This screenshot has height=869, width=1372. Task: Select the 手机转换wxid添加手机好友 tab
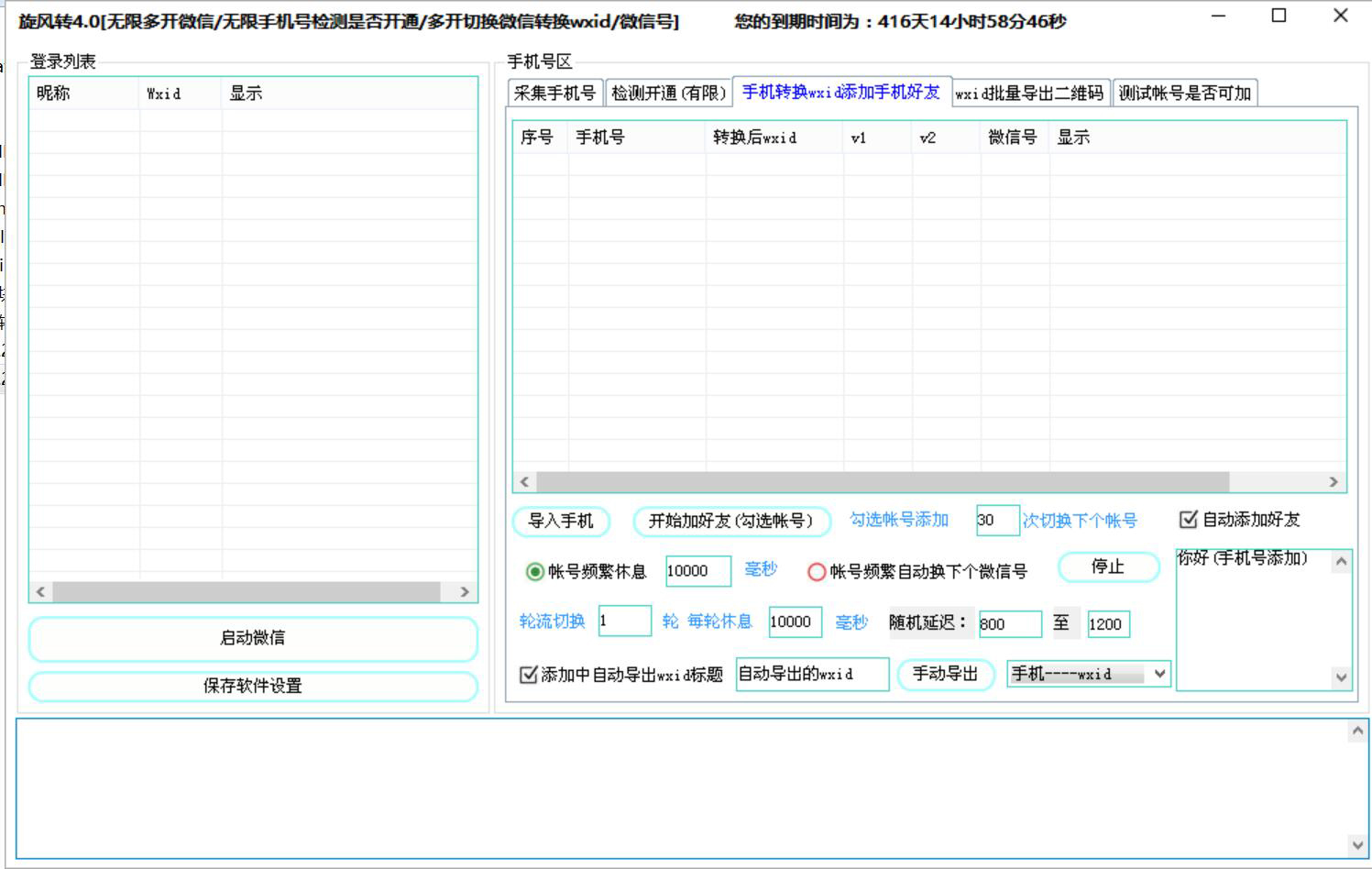pos(841,92)
